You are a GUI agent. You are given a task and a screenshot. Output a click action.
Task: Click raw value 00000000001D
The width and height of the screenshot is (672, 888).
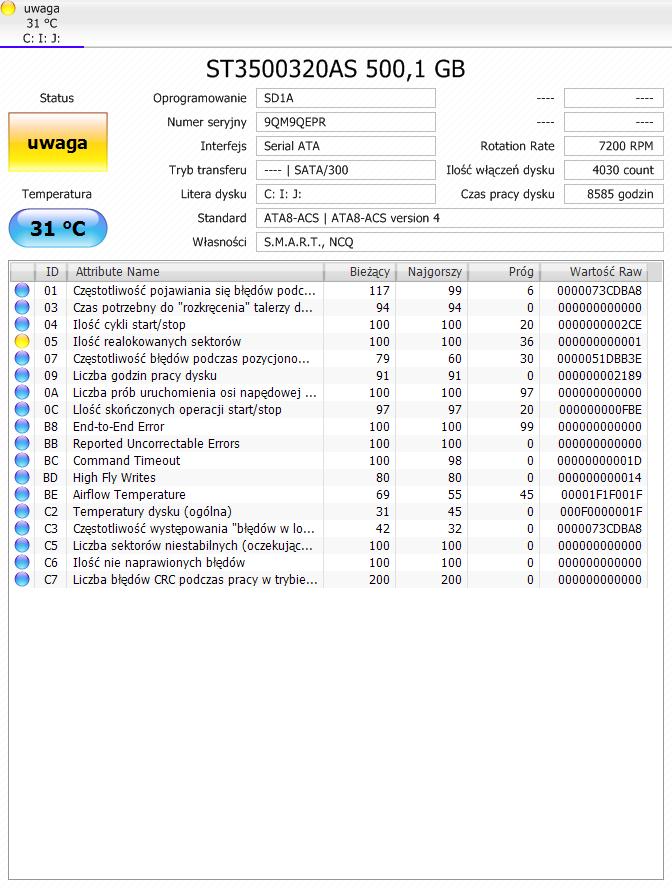pyautogui.click(x=600, y=460)
